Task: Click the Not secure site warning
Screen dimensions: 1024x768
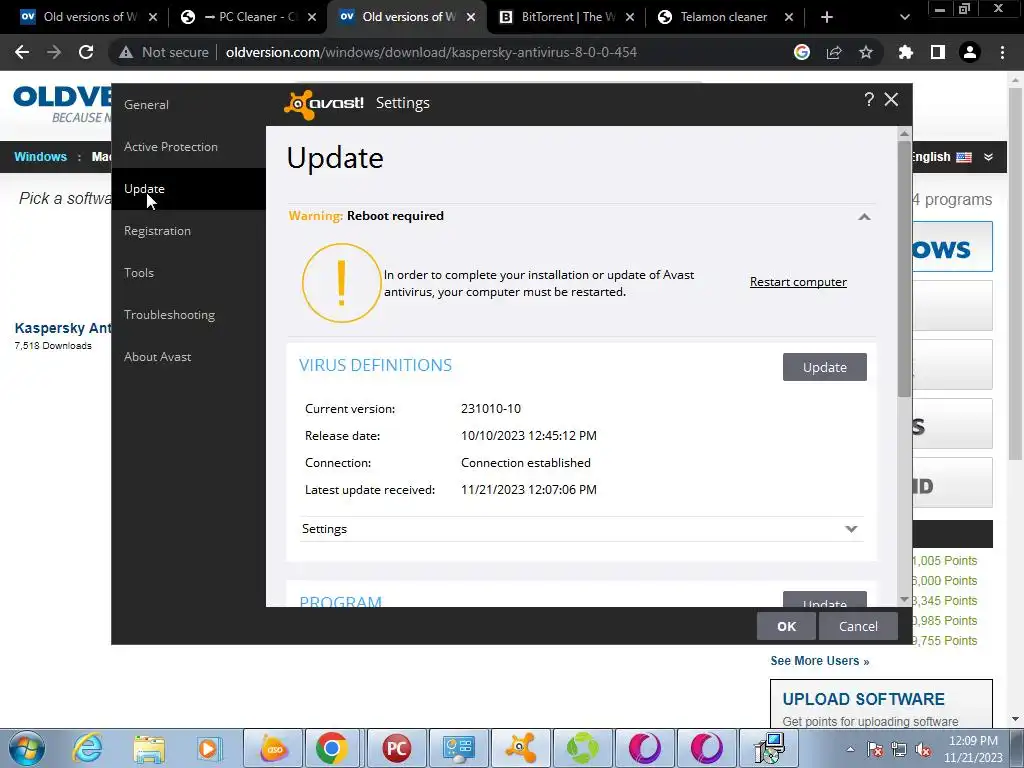Action: 163,52
